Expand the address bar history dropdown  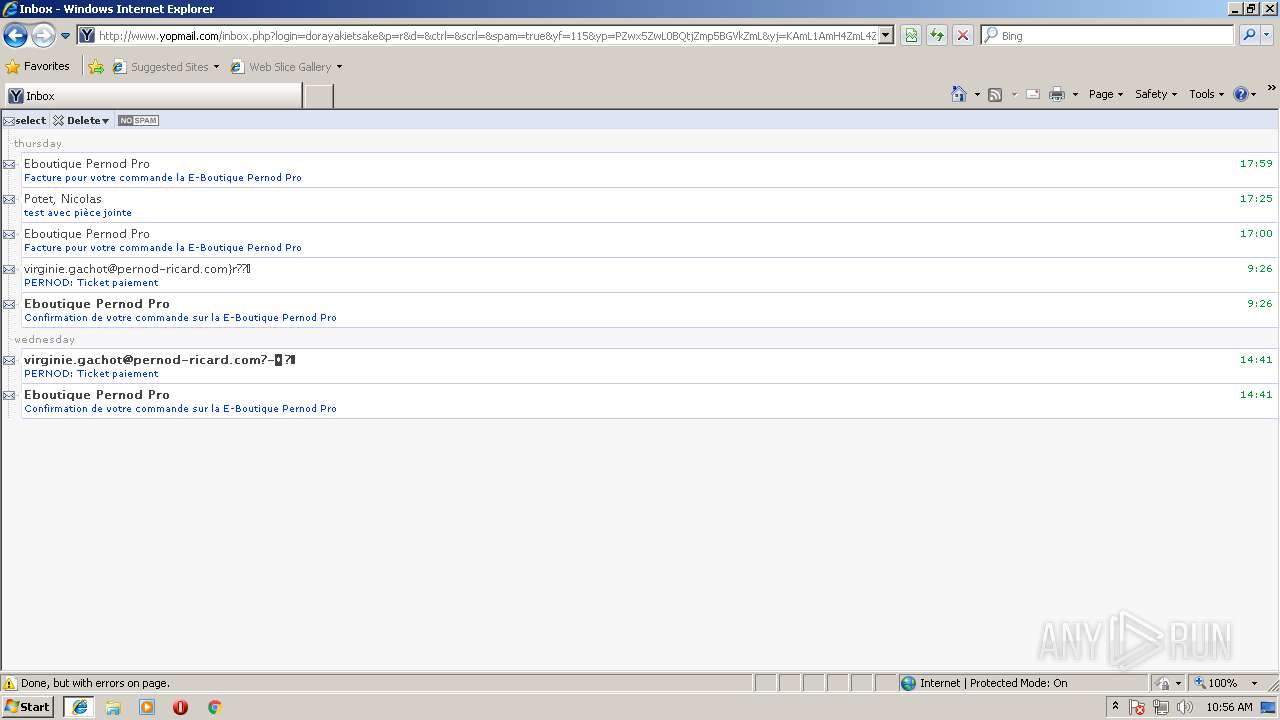point(886,36)
